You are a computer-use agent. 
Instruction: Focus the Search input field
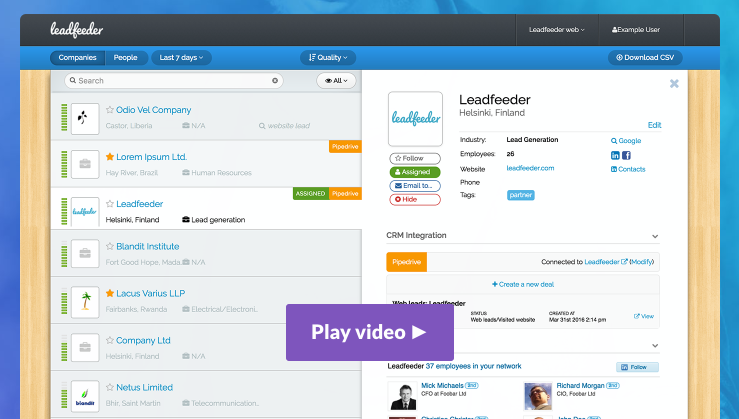[173, 81]
